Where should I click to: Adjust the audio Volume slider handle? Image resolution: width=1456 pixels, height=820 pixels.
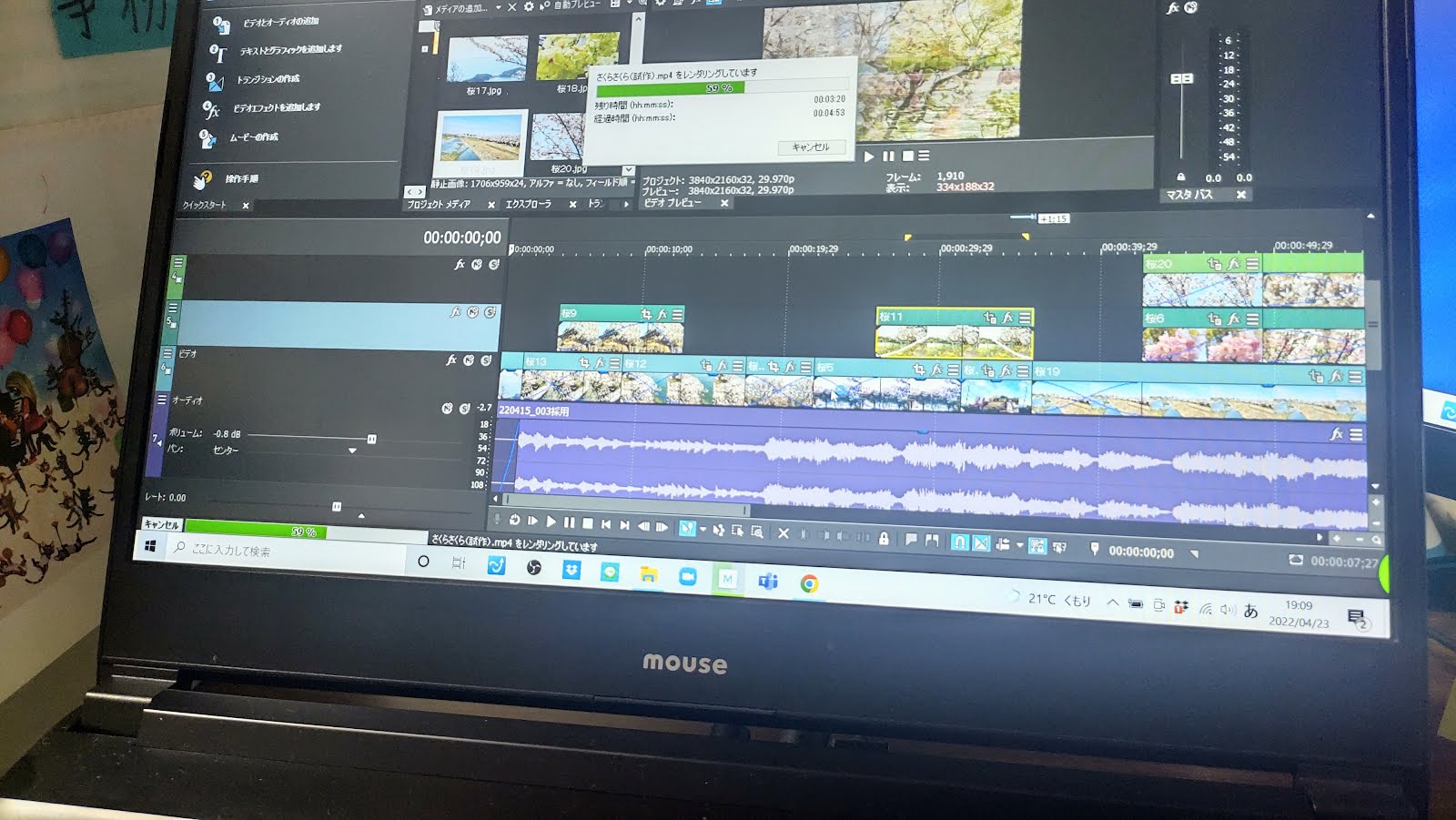371,439
